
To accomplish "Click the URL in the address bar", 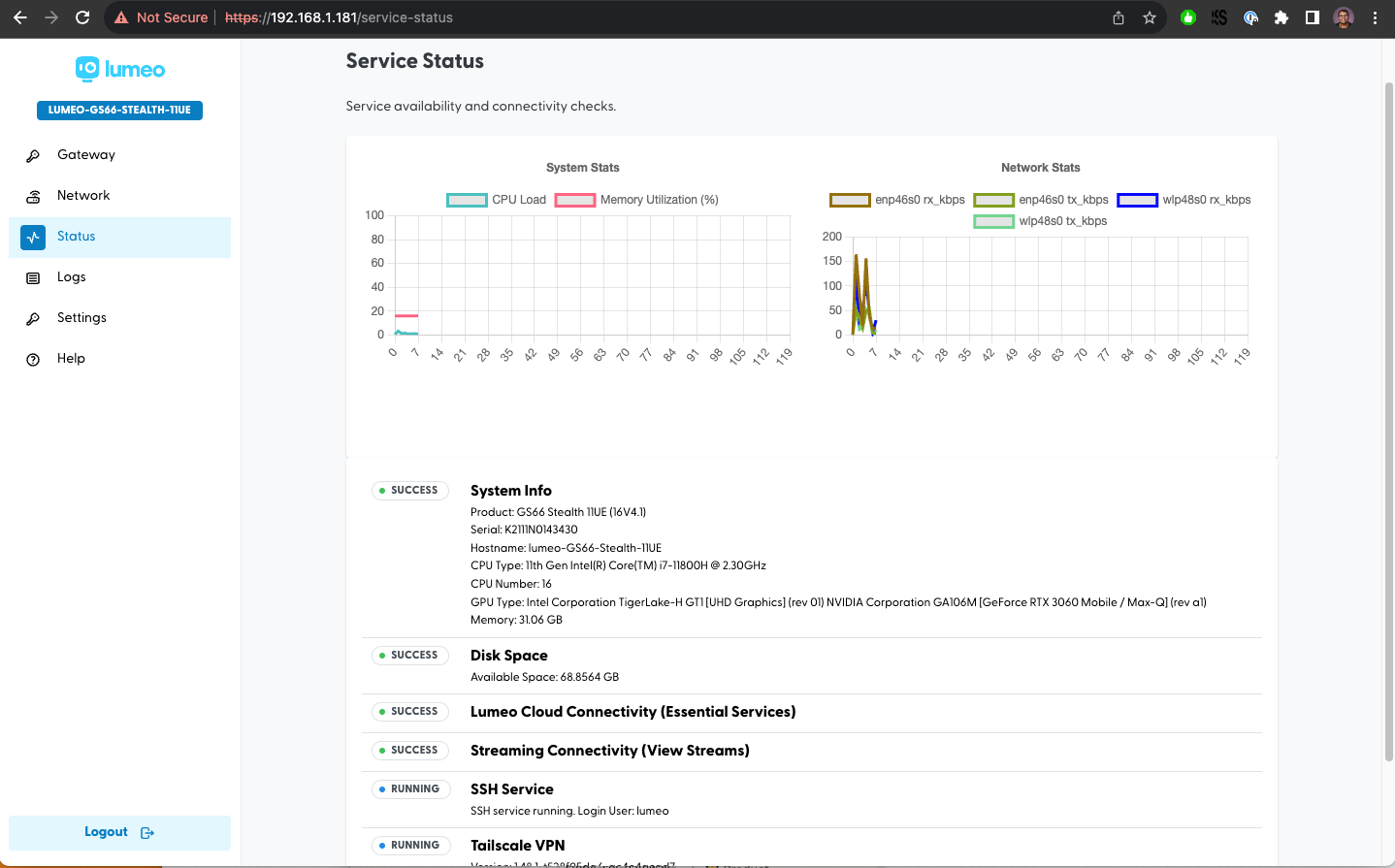I will pyautogui.click(x=339, y=17).
